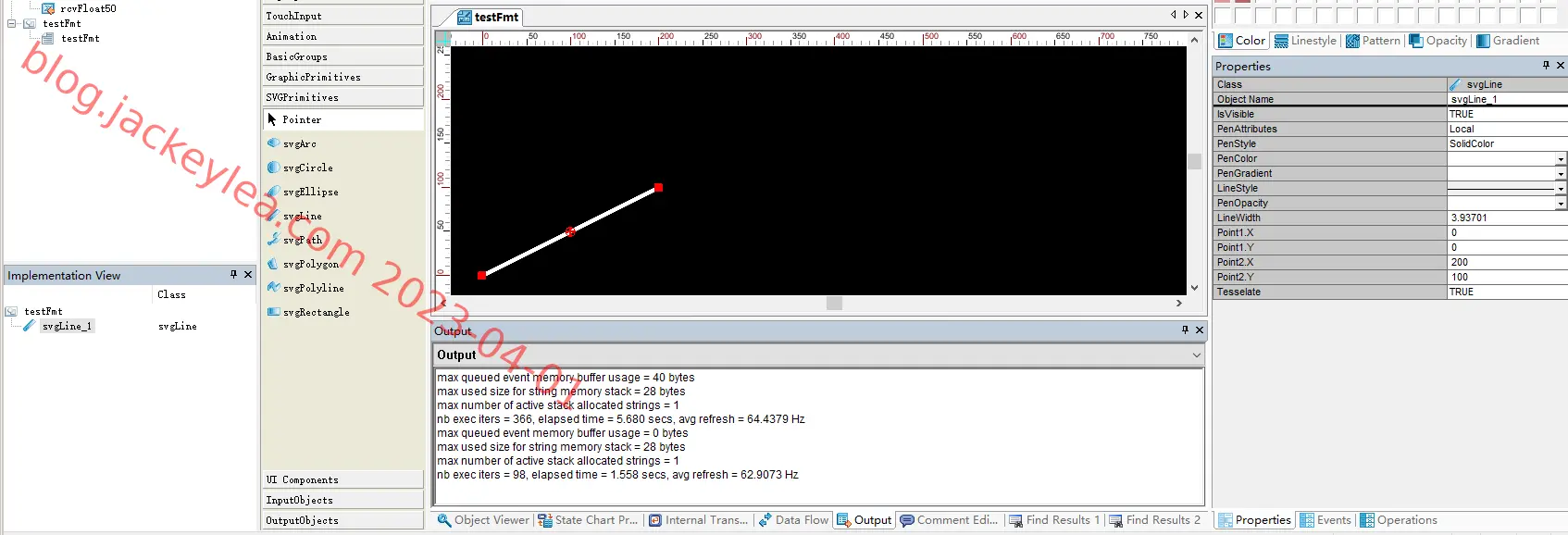This screenshot has height=535, width=1568.
Task: Pin the Implementation View panel
Action: click(x=233, y=274)
